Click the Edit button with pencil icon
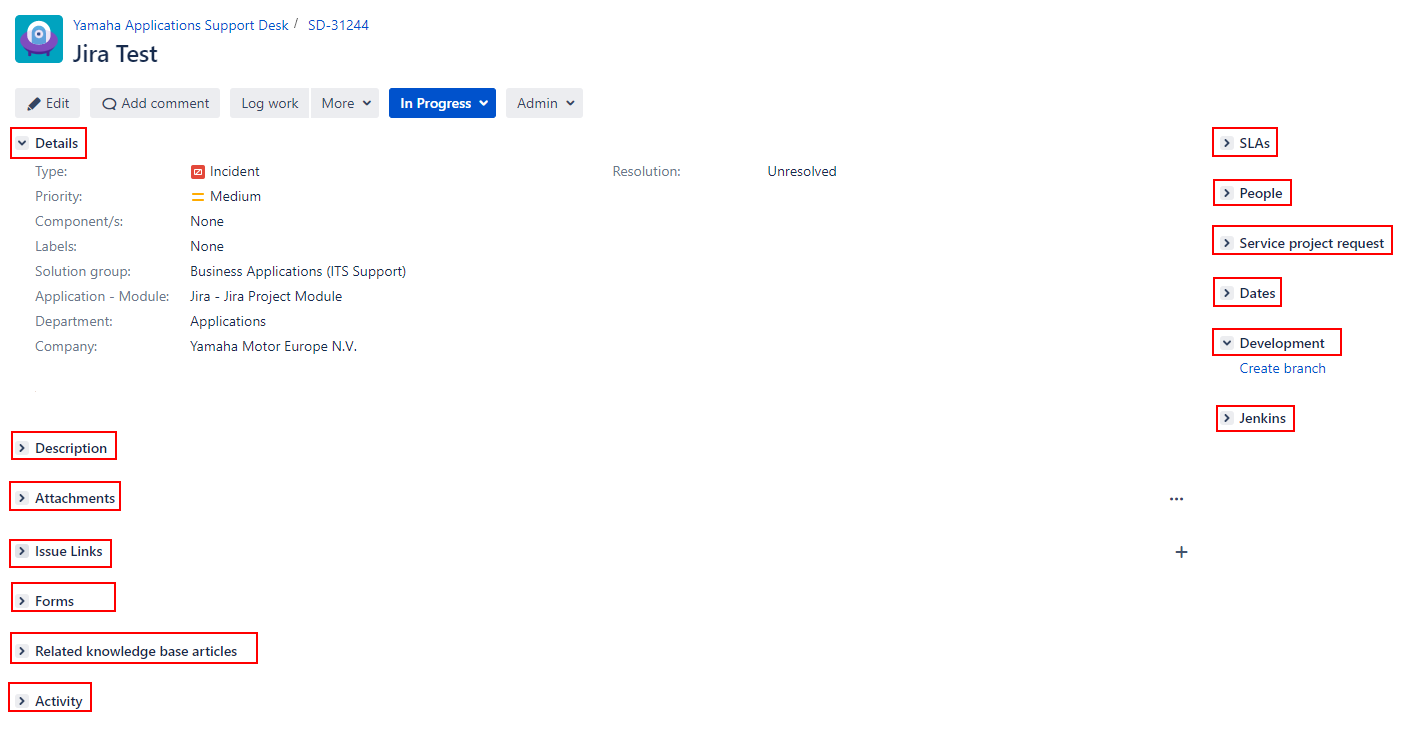 [x=48, y=103]
